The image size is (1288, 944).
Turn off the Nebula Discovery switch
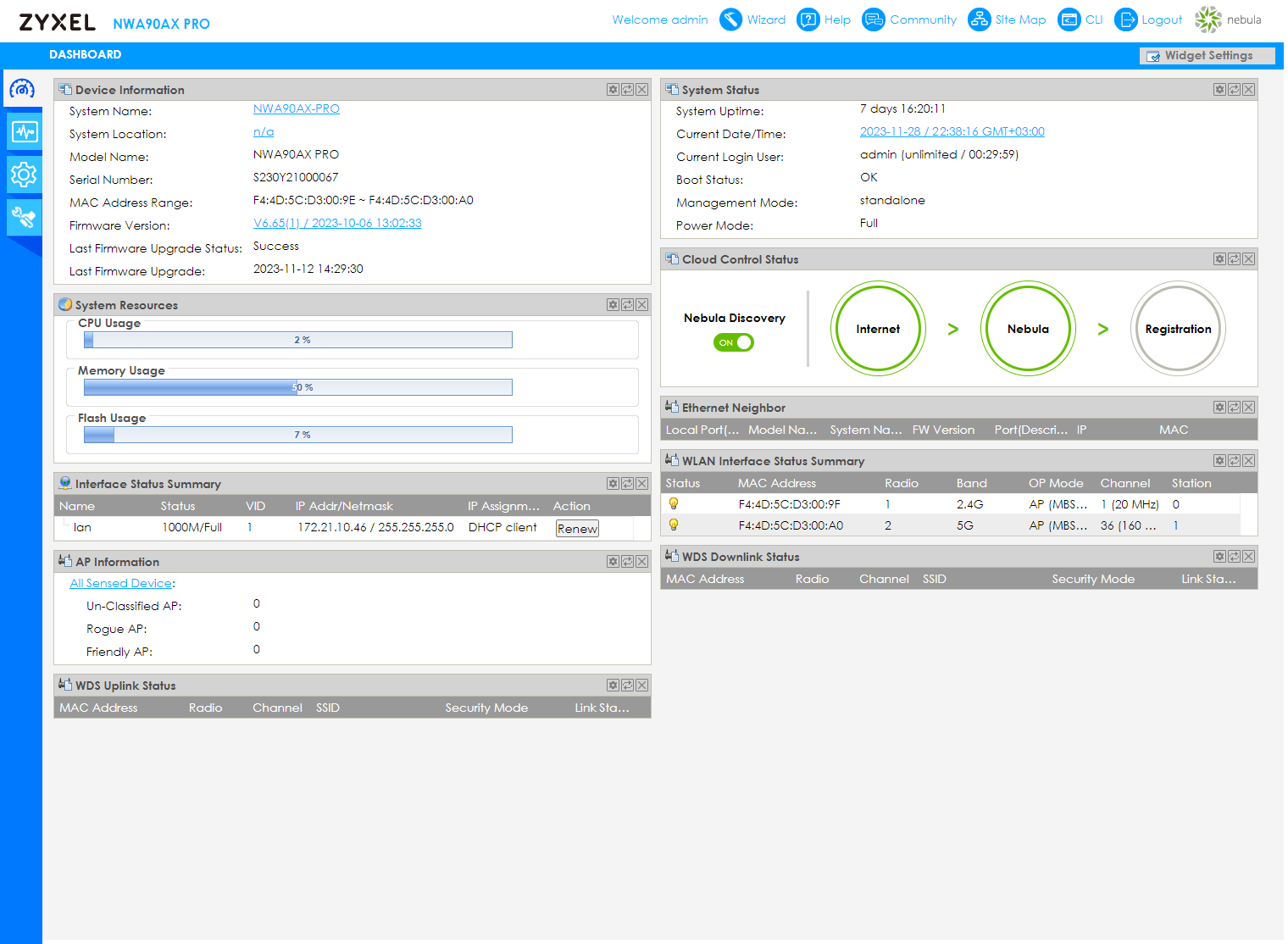point(734,342)
